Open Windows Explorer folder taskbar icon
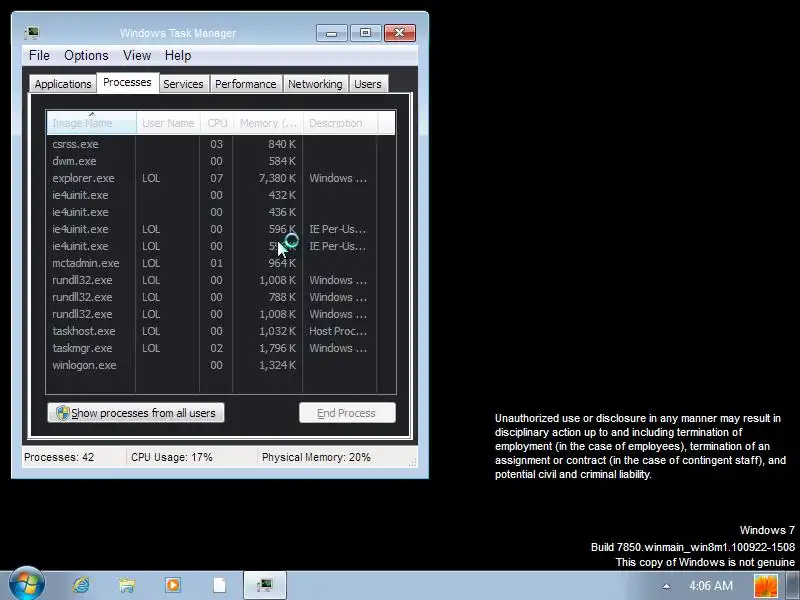Image resolution: width=800 pixels, height=600 pixels. coord(126,585)
